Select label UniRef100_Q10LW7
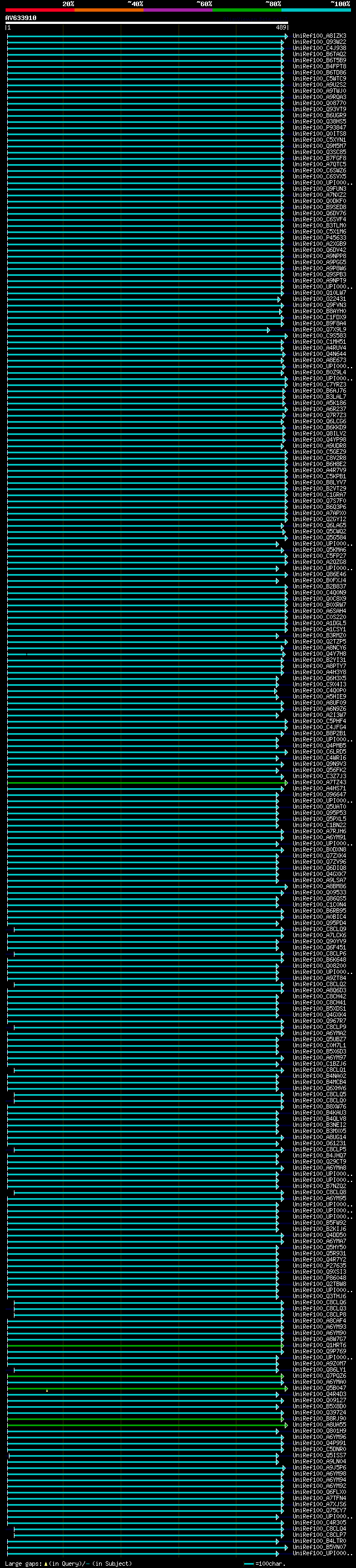 (x=319, y=293)
